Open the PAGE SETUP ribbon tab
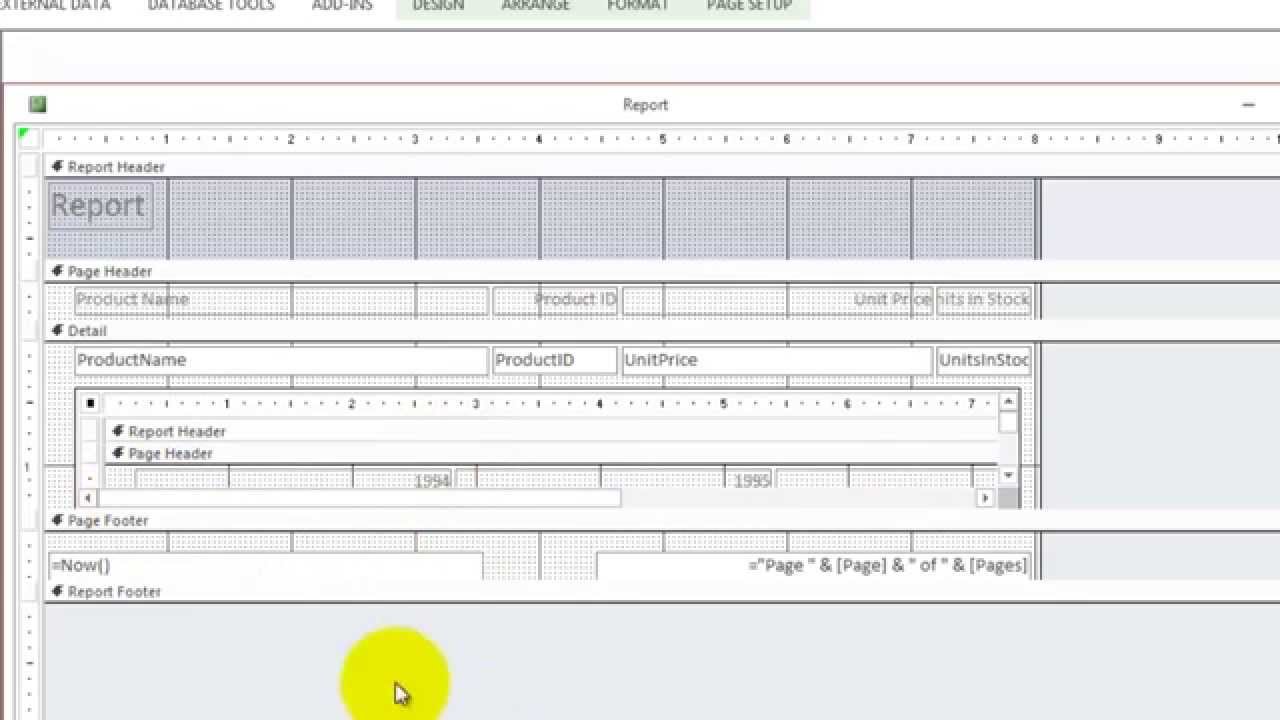The image size is (1280, 720). pyautogui.click(x=749, y=6)
